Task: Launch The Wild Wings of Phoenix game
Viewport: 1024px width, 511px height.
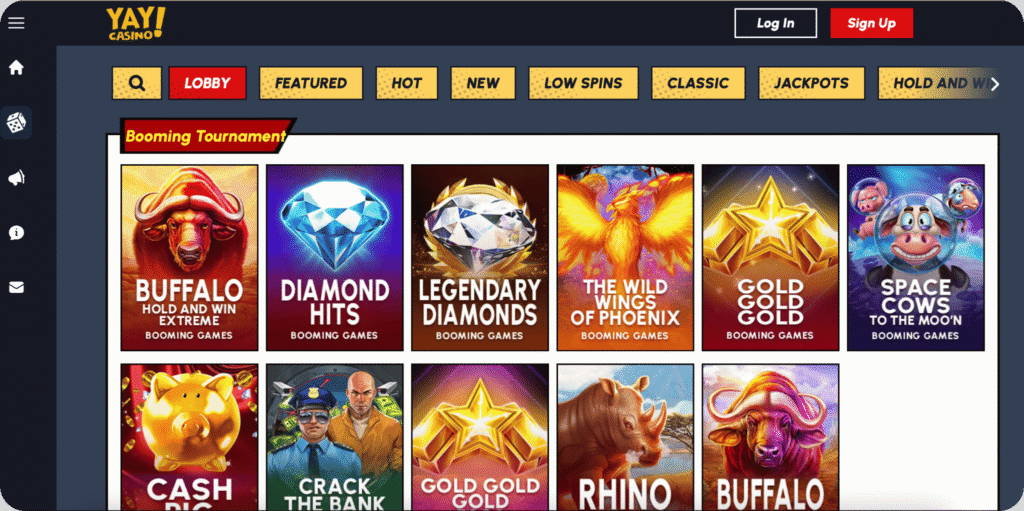Action: 625,257
